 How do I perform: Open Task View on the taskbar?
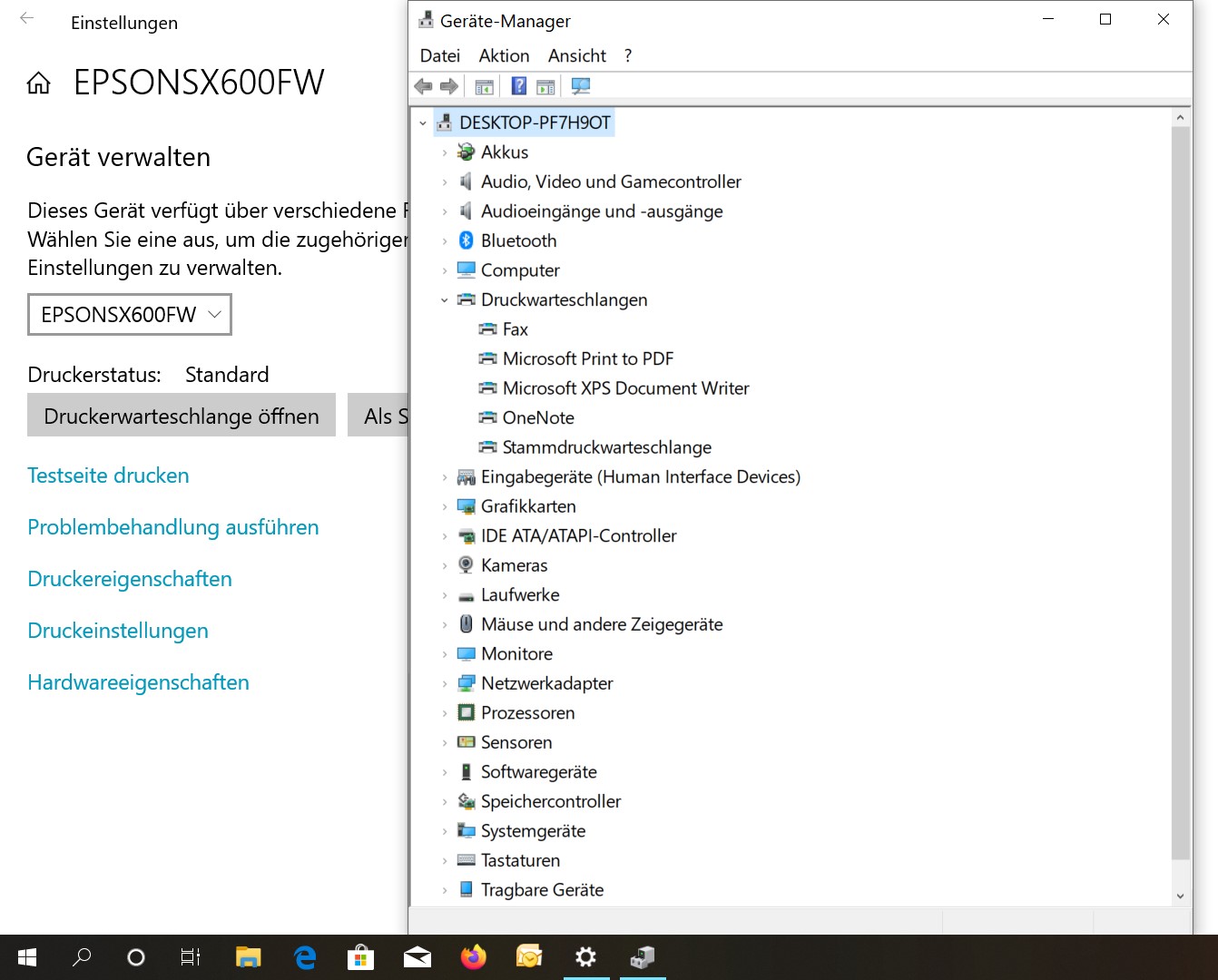(x=191, y=957)
